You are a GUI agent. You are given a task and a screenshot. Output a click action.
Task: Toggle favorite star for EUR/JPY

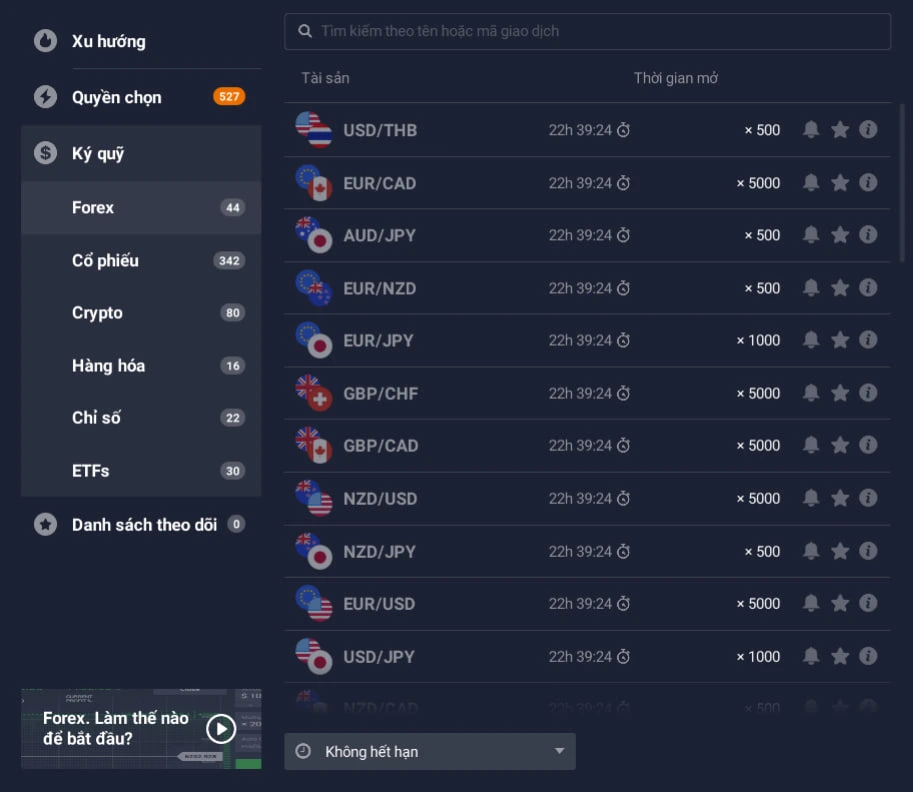tap(840, 340)
